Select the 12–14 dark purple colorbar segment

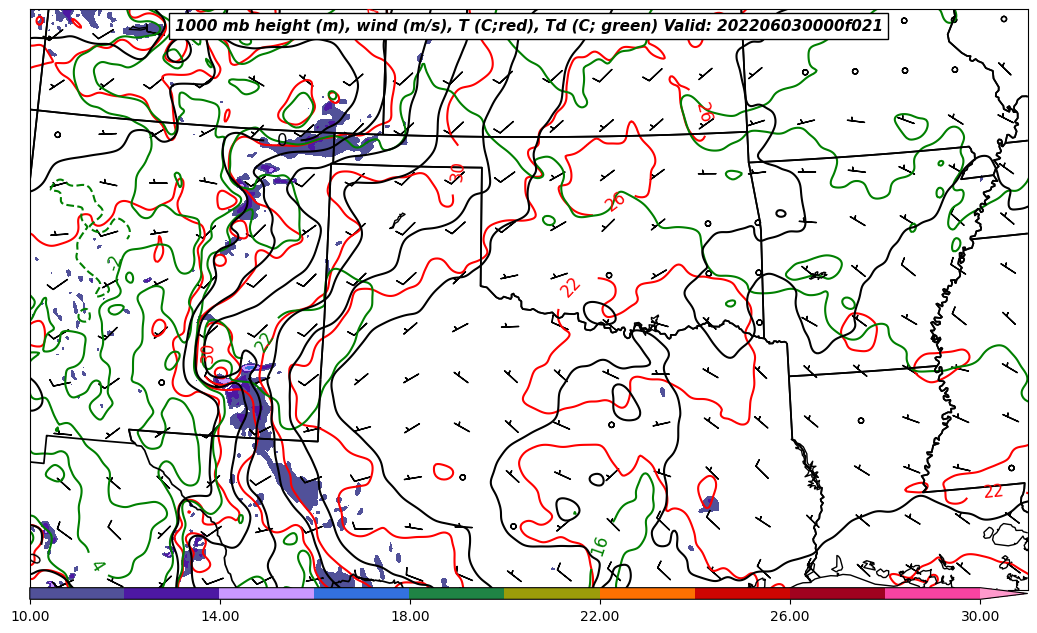pyautogui.click(x=172, y=593)
